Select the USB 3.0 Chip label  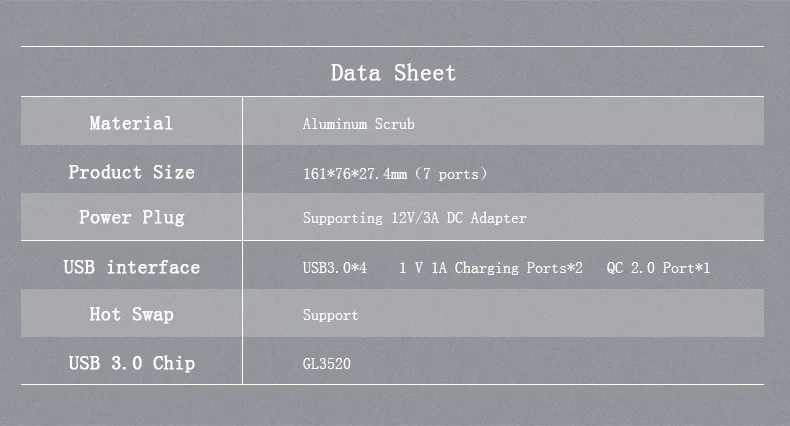[131, 363]
